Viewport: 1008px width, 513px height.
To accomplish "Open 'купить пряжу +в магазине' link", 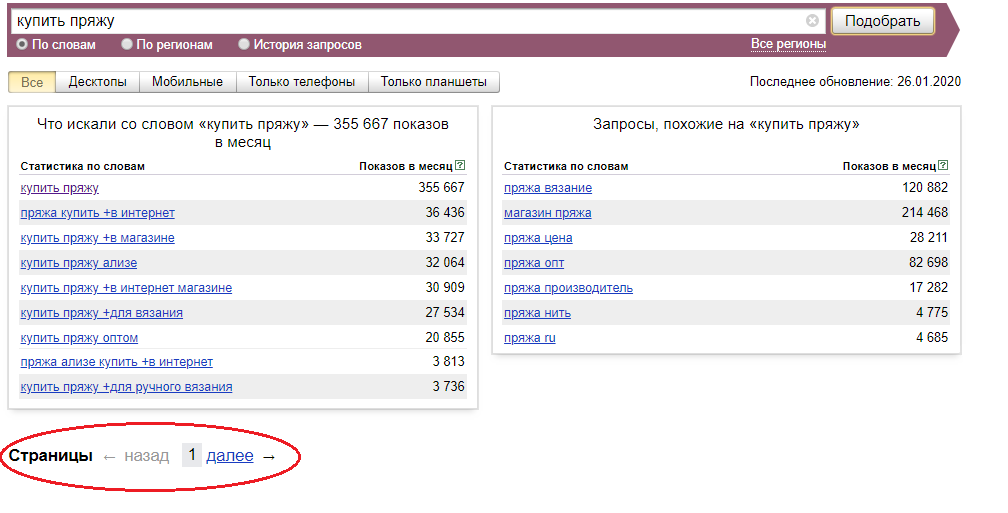I will click(98, 238).
